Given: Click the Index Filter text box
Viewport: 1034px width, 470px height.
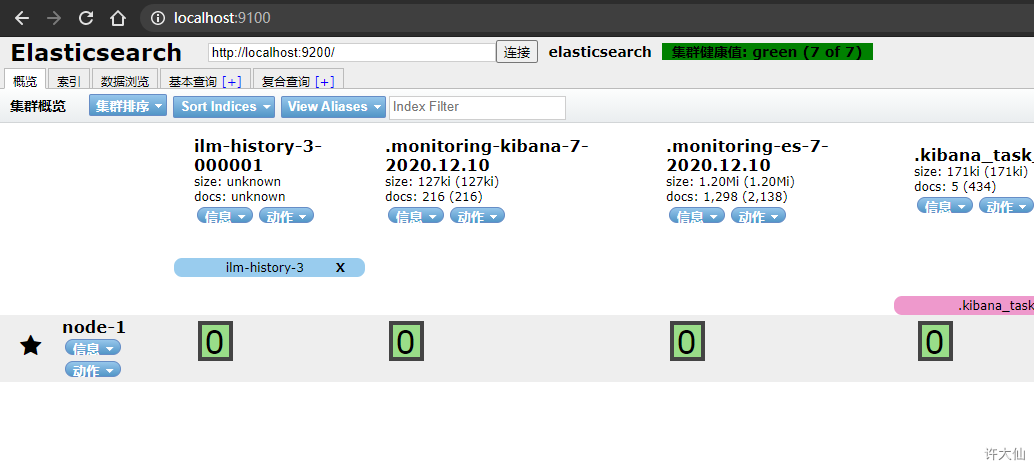Looking at the screenshot, I should coord(477,107).
